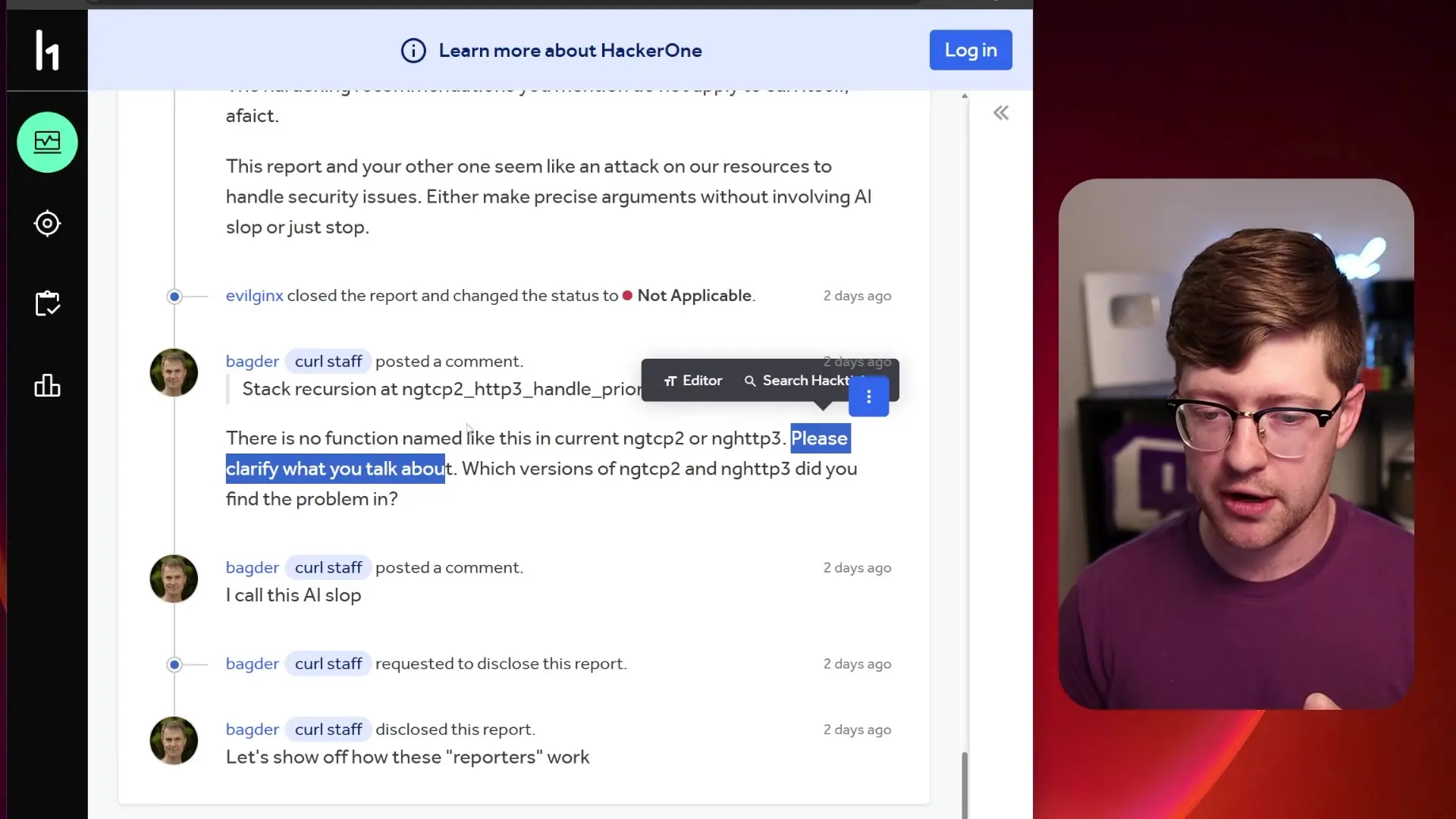Open evilginx user profile link

pyautogui.click(x=254, y=296)
